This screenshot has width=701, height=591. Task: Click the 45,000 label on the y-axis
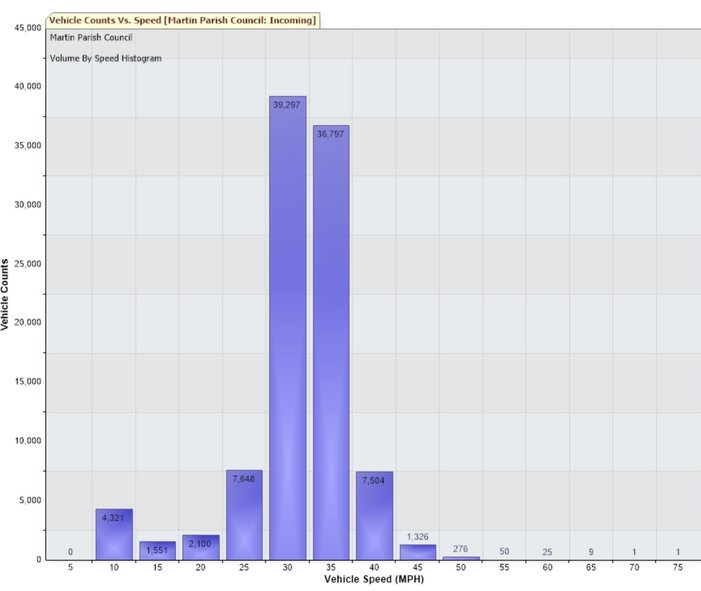click(21, 27)
